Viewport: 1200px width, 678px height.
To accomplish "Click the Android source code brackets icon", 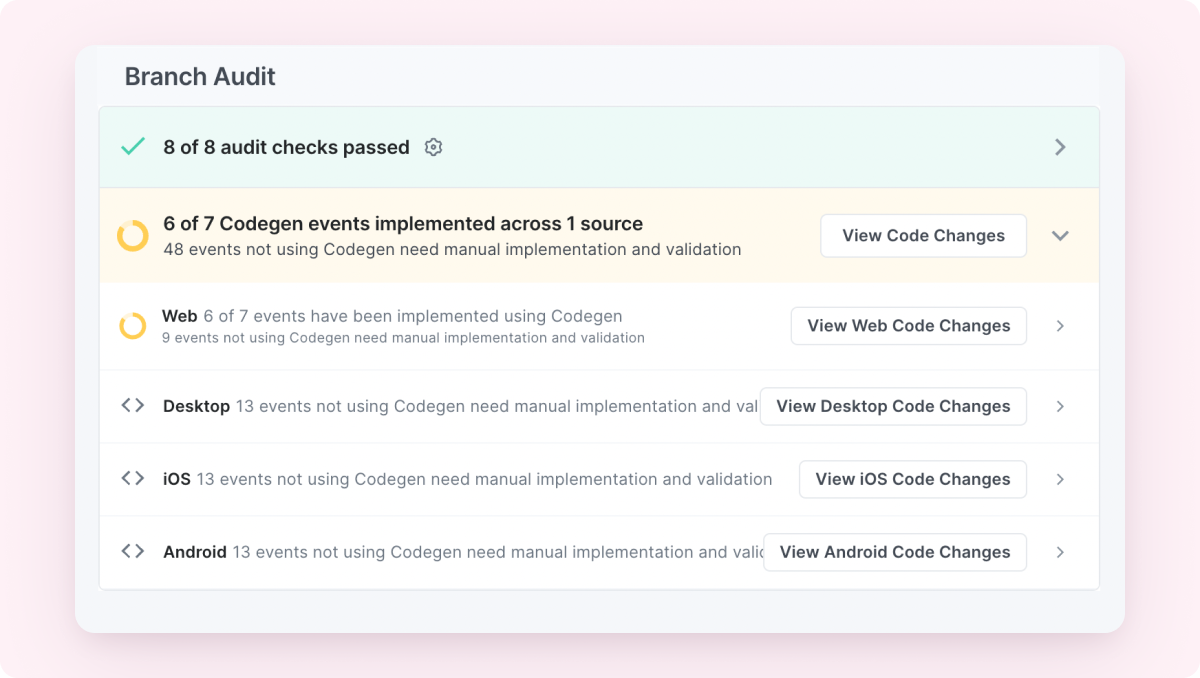I will (x=133, y=552).
